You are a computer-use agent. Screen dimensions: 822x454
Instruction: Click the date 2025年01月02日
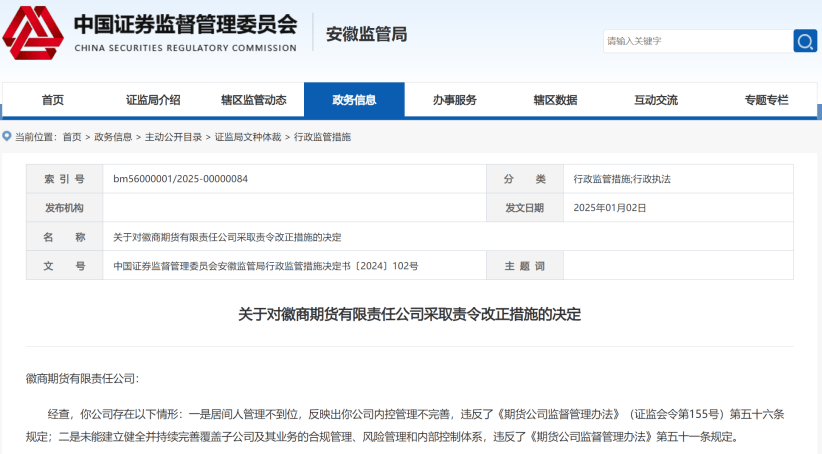pyautogui.click(x=609, y=208)
